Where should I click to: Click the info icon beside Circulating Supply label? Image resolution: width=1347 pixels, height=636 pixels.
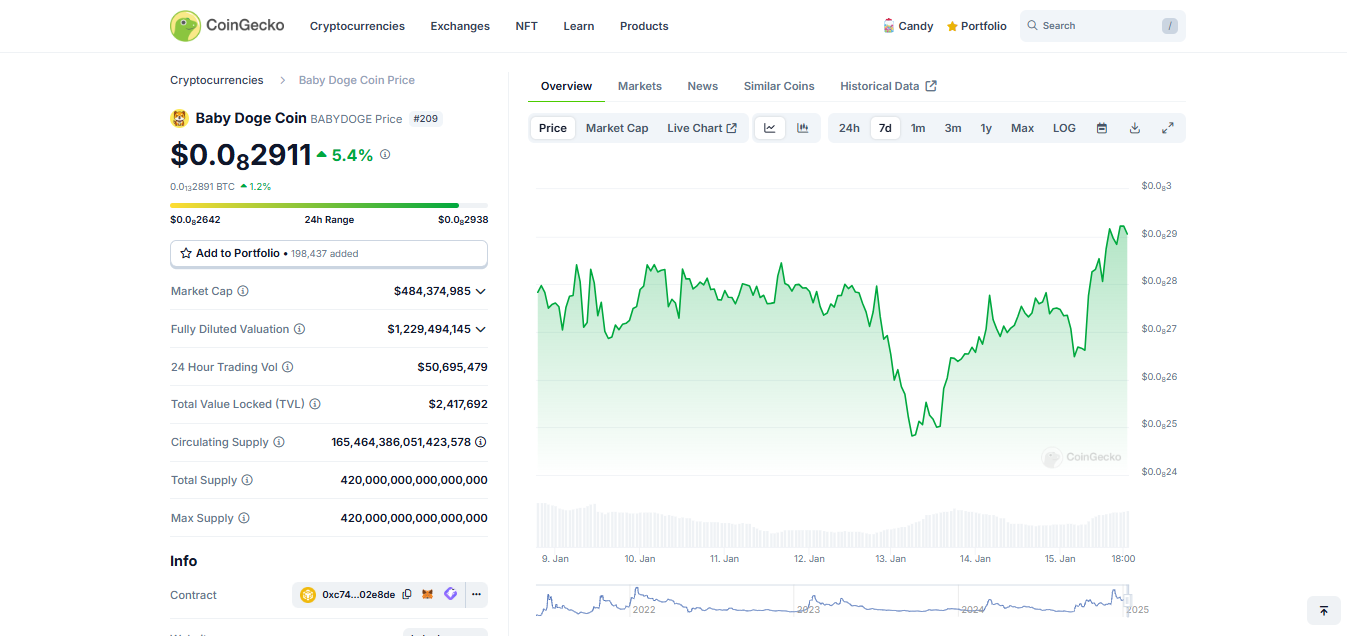[279, 442]
